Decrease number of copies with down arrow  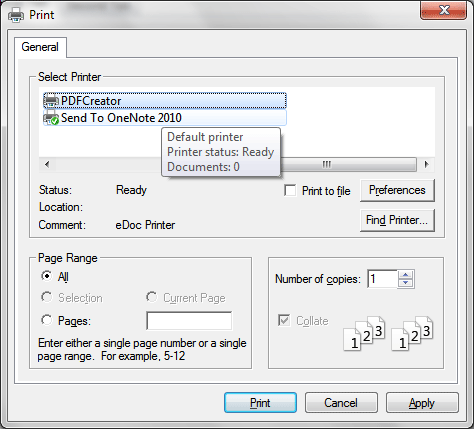click(x=406, y=283)
